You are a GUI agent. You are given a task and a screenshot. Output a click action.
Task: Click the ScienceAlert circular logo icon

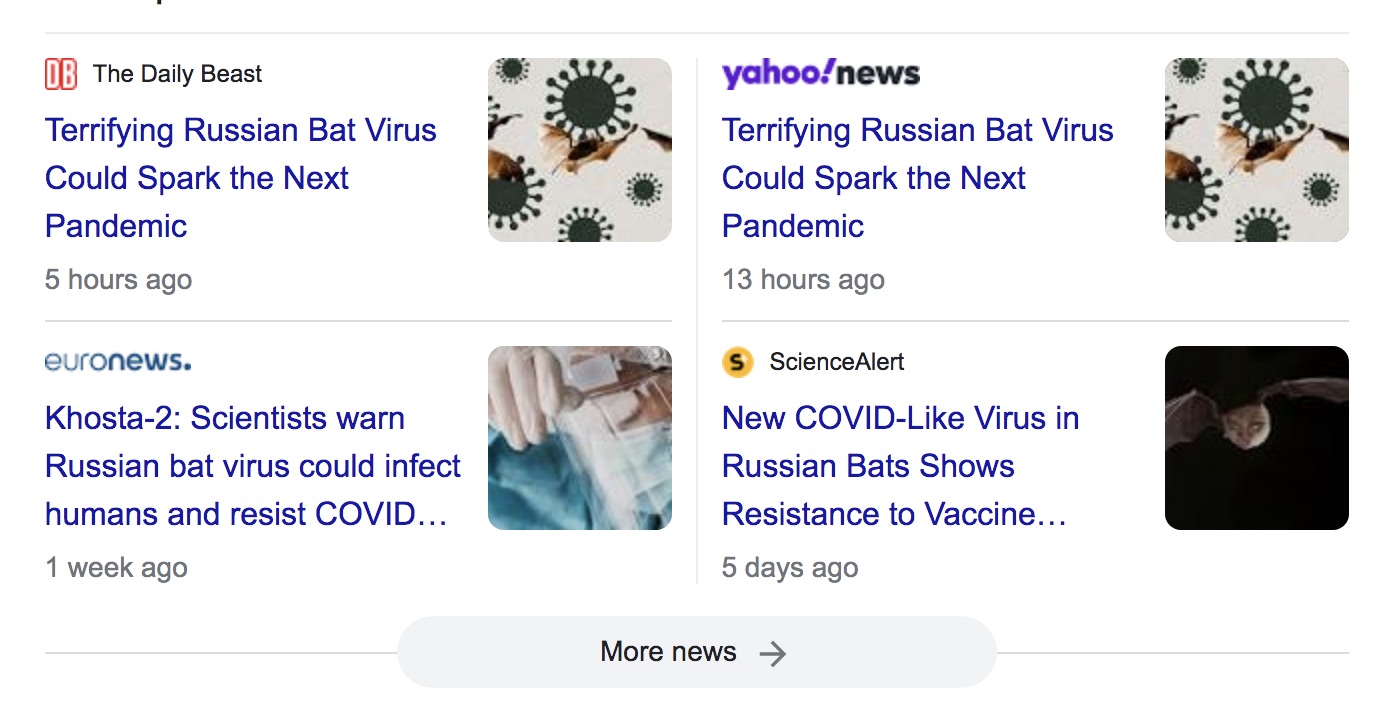[737, 362]
